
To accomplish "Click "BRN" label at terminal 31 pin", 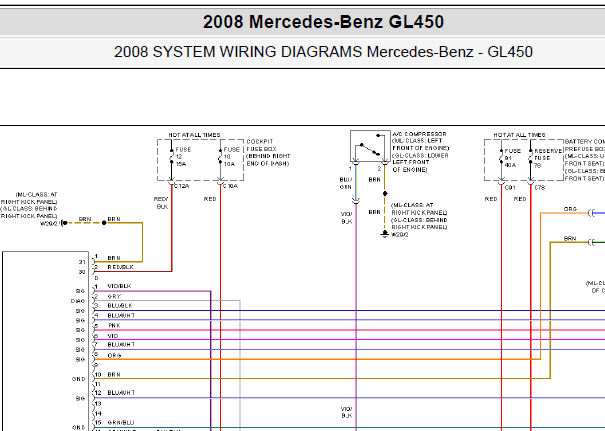I will pyautogui.click(x=114, y=258).
